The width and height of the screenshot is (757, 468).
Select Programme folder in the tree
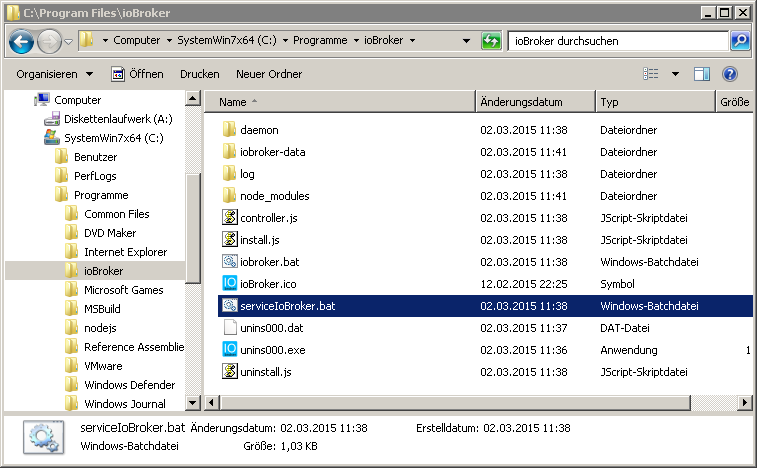click(x=101, y=195)
